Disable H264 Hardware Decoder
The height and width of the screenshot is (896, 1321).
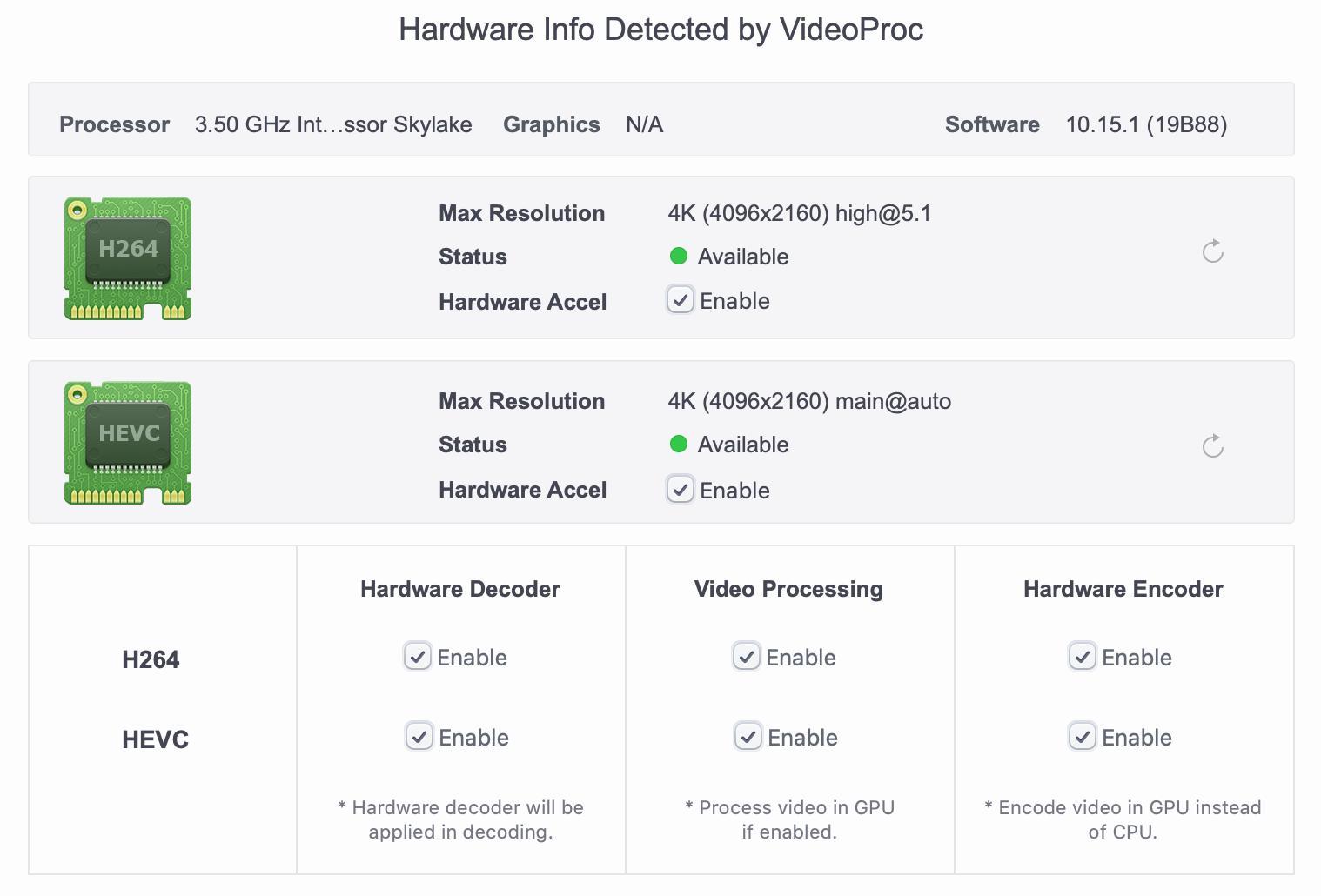[x=417, y=657]
